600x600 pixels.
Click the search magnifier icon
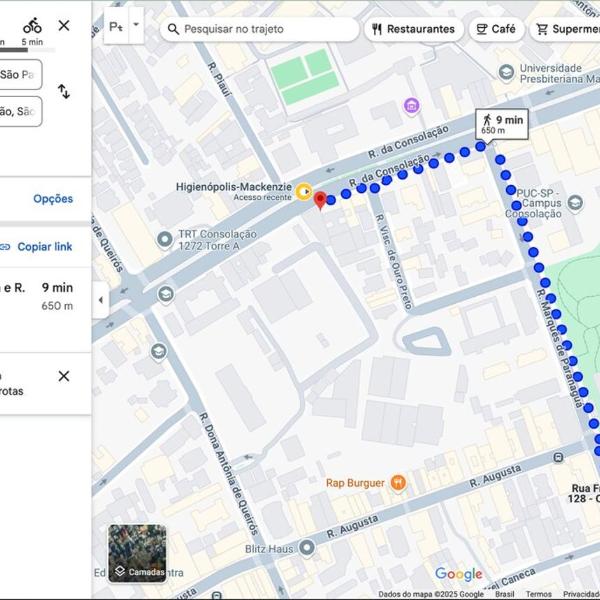[173, 29]
